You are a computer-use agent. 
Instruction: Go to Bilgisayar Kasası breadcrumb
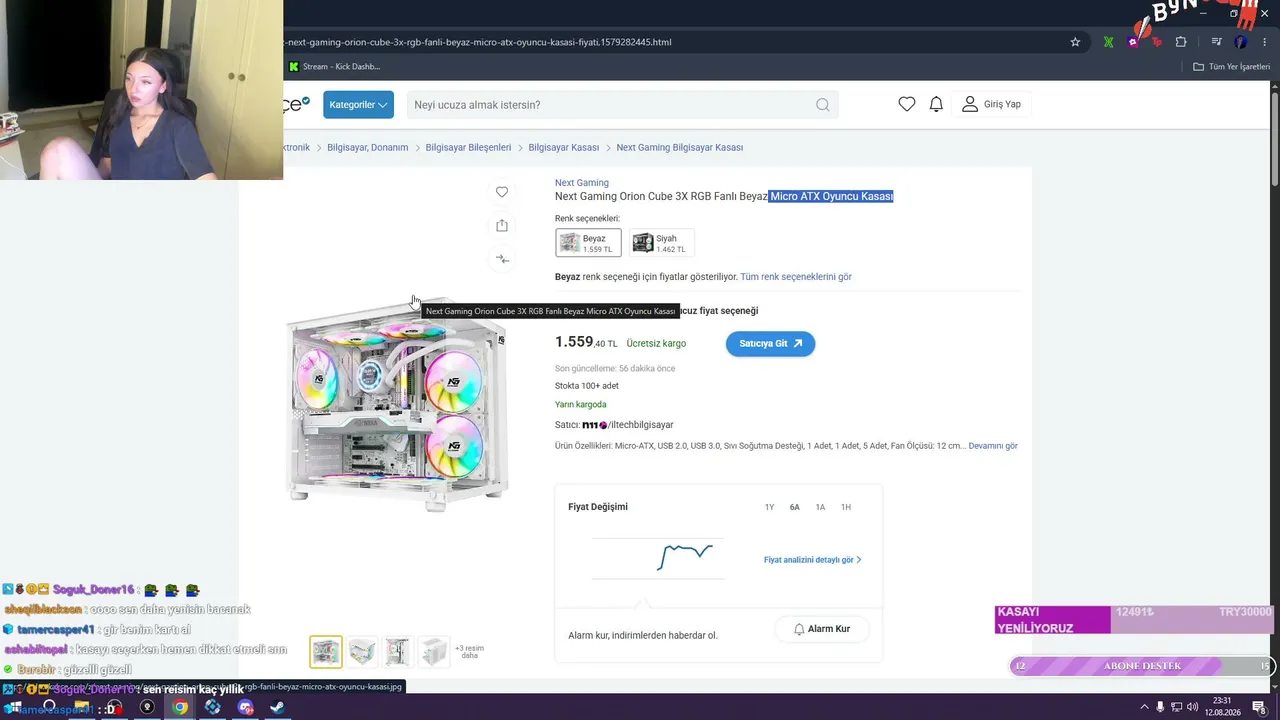564,148
